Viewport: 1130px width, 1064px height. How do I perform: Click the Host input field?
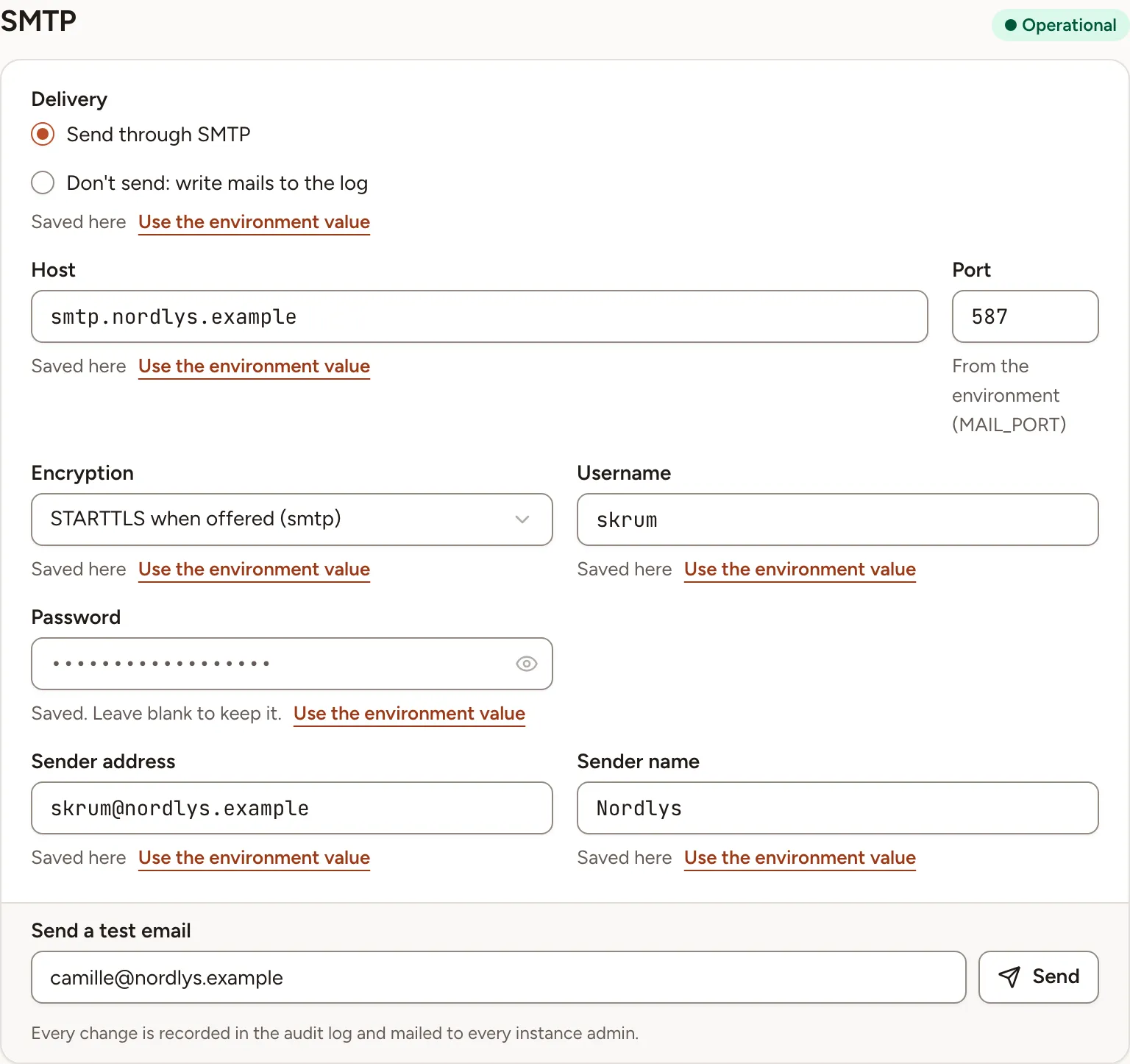point(480,316)
